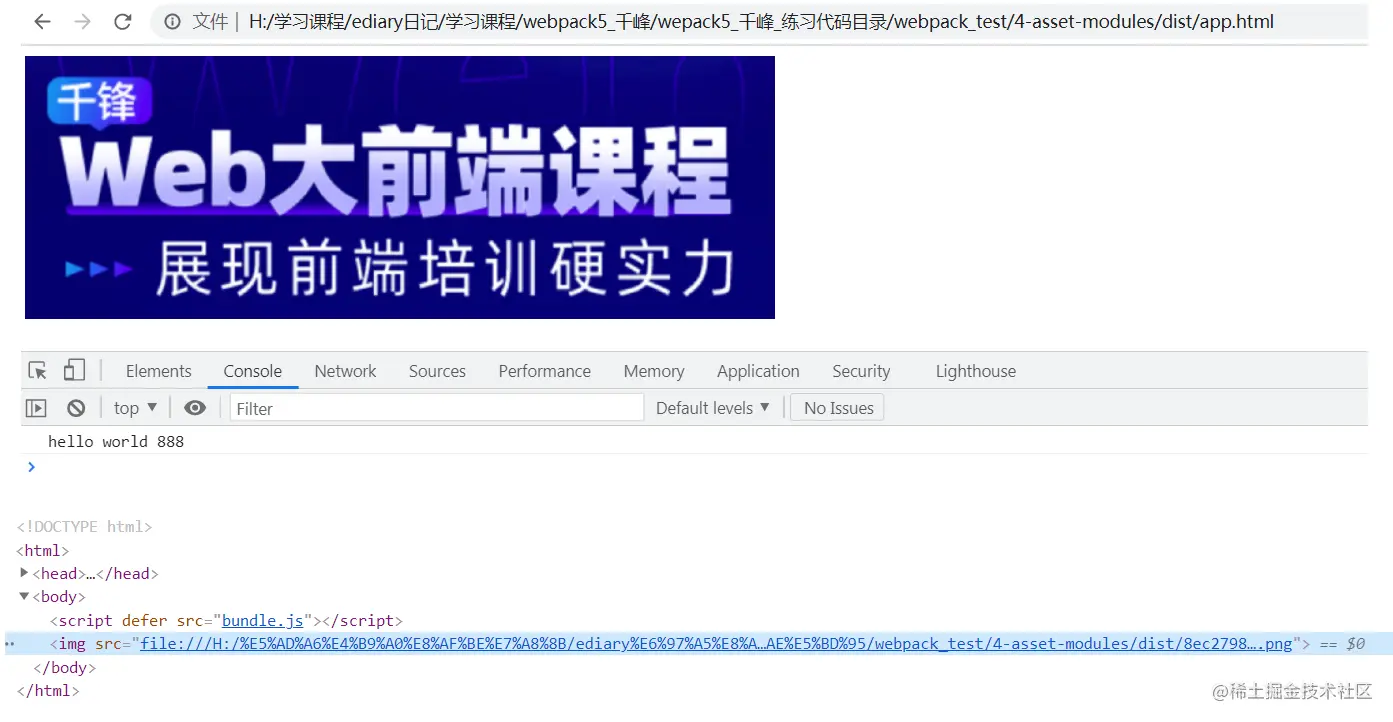The image size is (1393, 722).
Task: Select the closing </body> tag line
Action: pyautogui.click(x=64, y=668)
